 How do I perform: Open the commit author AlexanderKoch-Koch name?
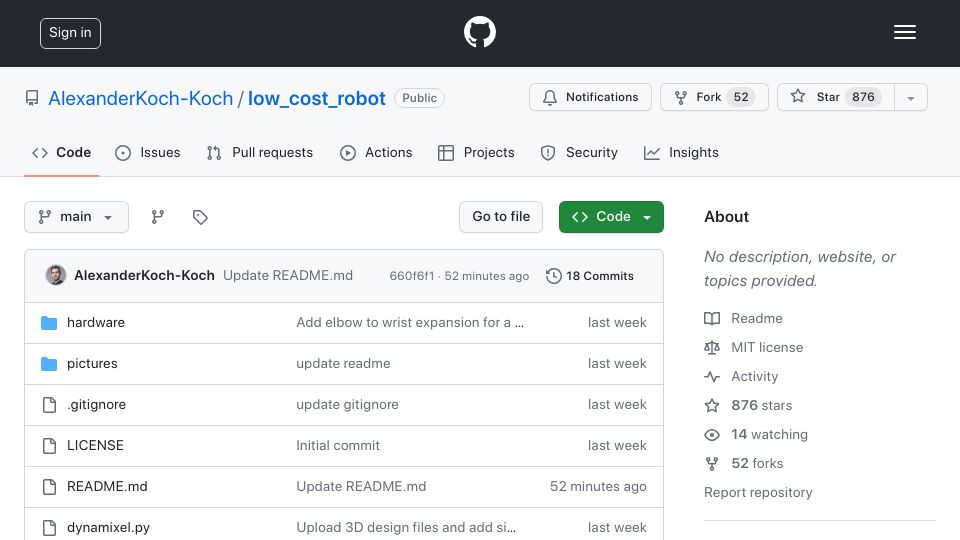(144, 276)
